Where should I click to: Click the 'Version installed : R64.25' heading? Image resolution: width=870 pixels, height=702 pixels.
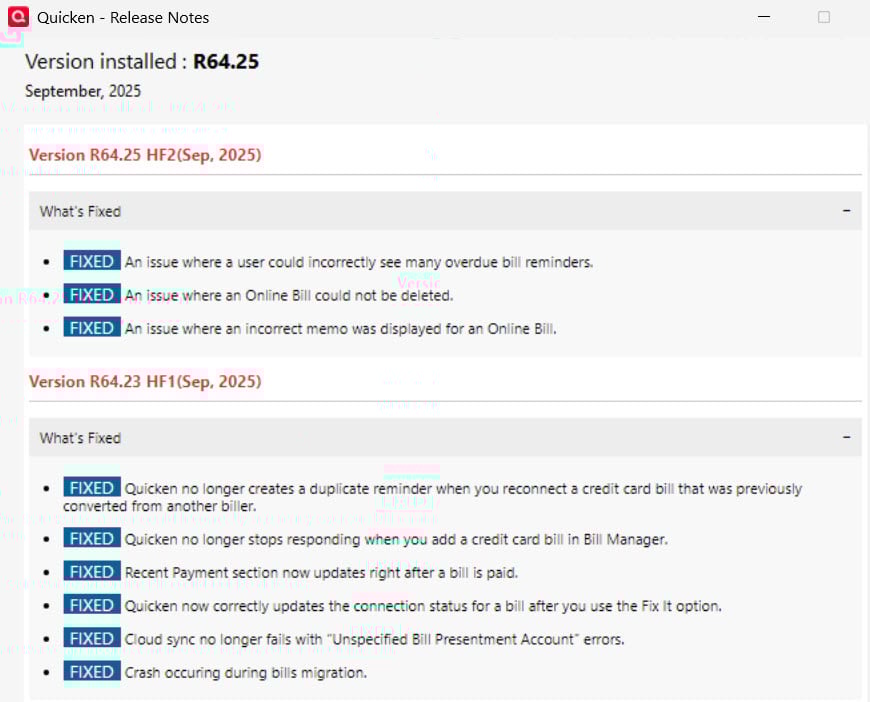pos(142,62)
